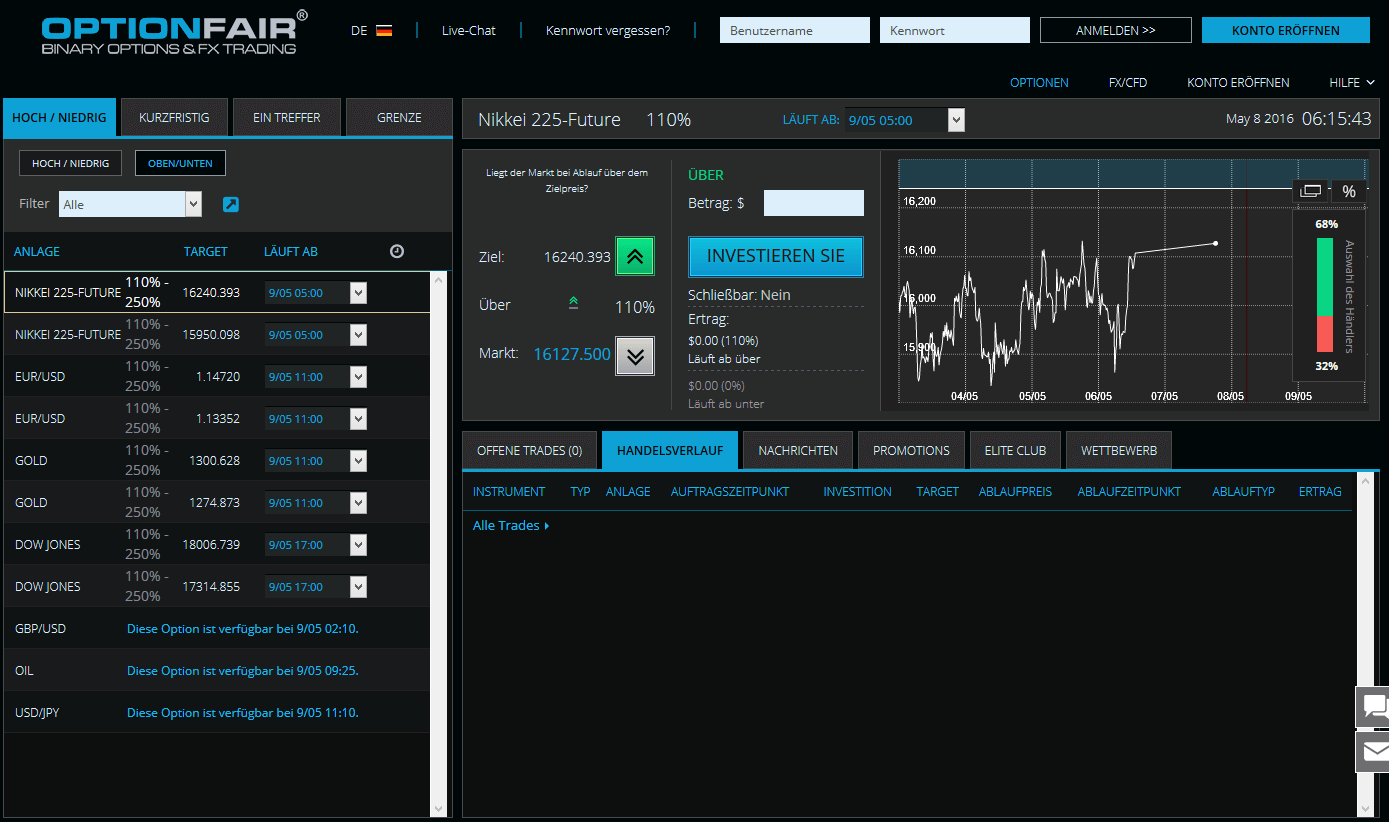
Task: Toggle HOCH / NIEDRIG sub-mode button
Action: [x=70, y=163]
